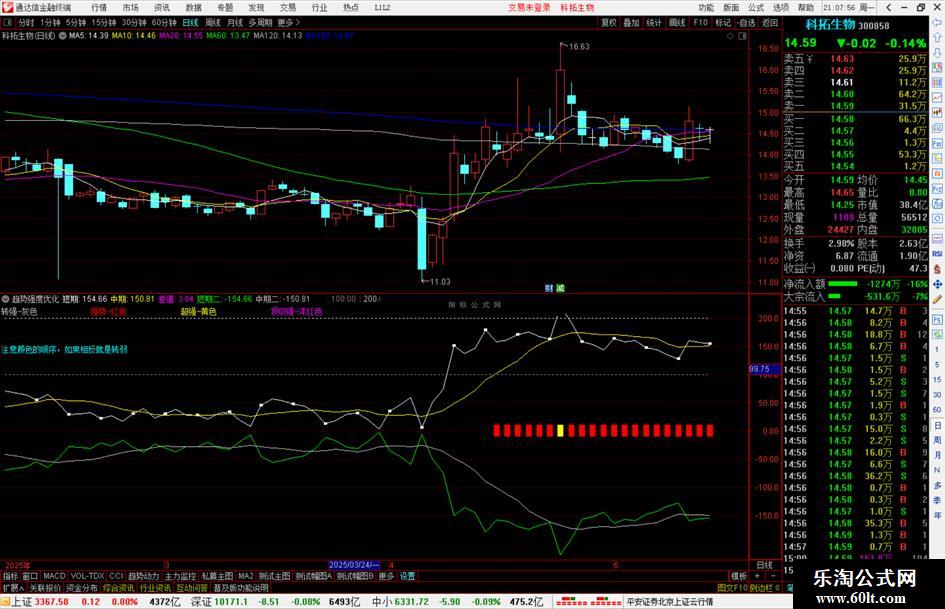Click the 2025/03/24 date marker on timeline
Viewport: 945px width, 609px height.
[x=354, y=565]
